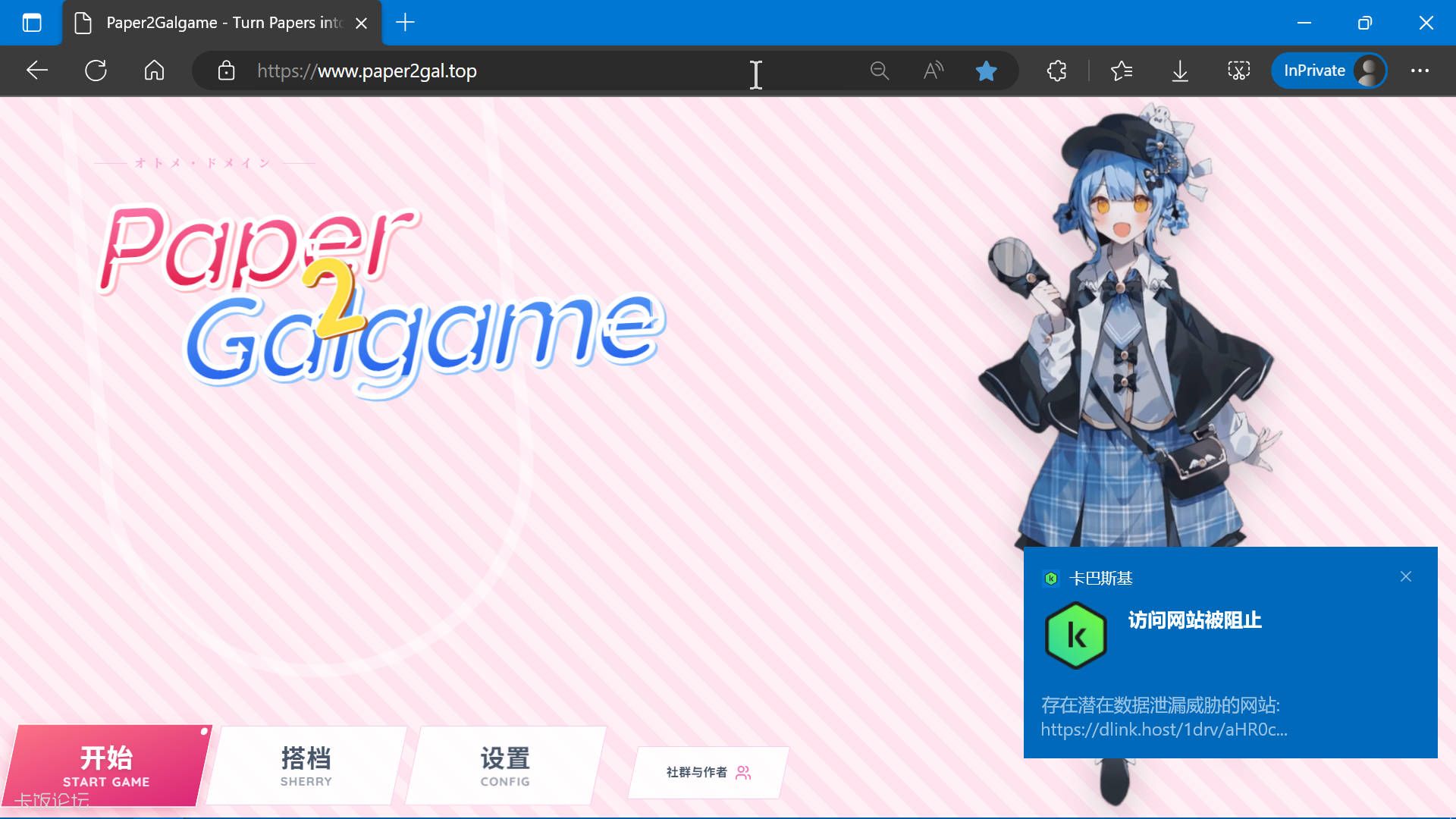Refresh the current page
This screenshot has width=1456, height=819.
pyautogui.click(x=96, y=71)
